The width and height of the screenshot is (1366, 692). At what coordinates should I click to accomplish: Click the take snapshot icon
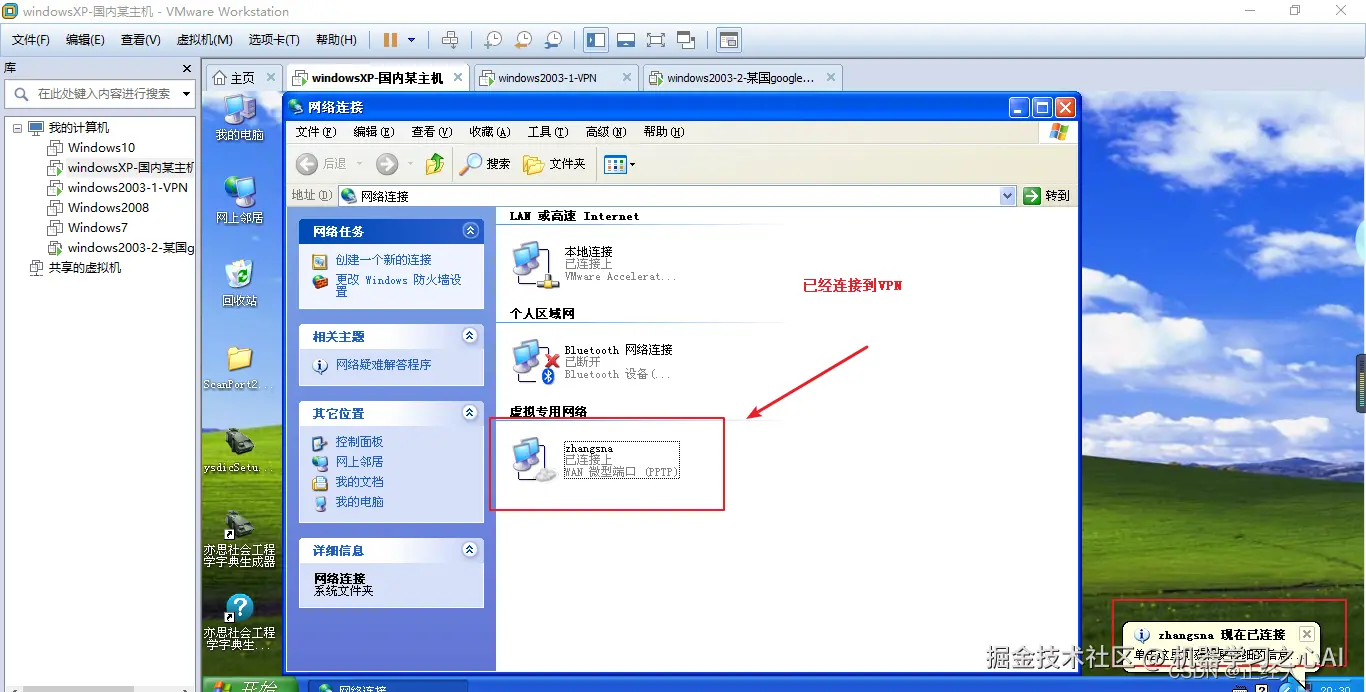click(493, 40)
